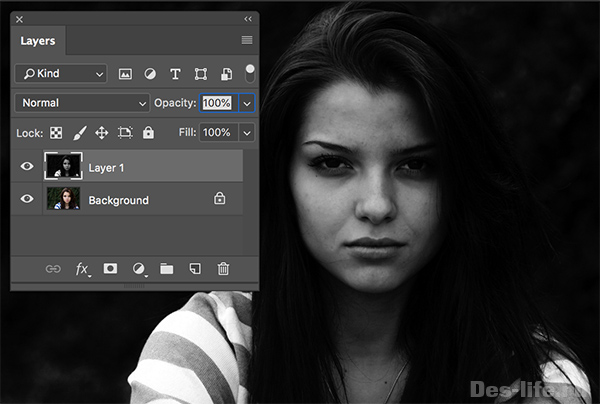Toggle visibility of the Background layer

tap(27, 200)
